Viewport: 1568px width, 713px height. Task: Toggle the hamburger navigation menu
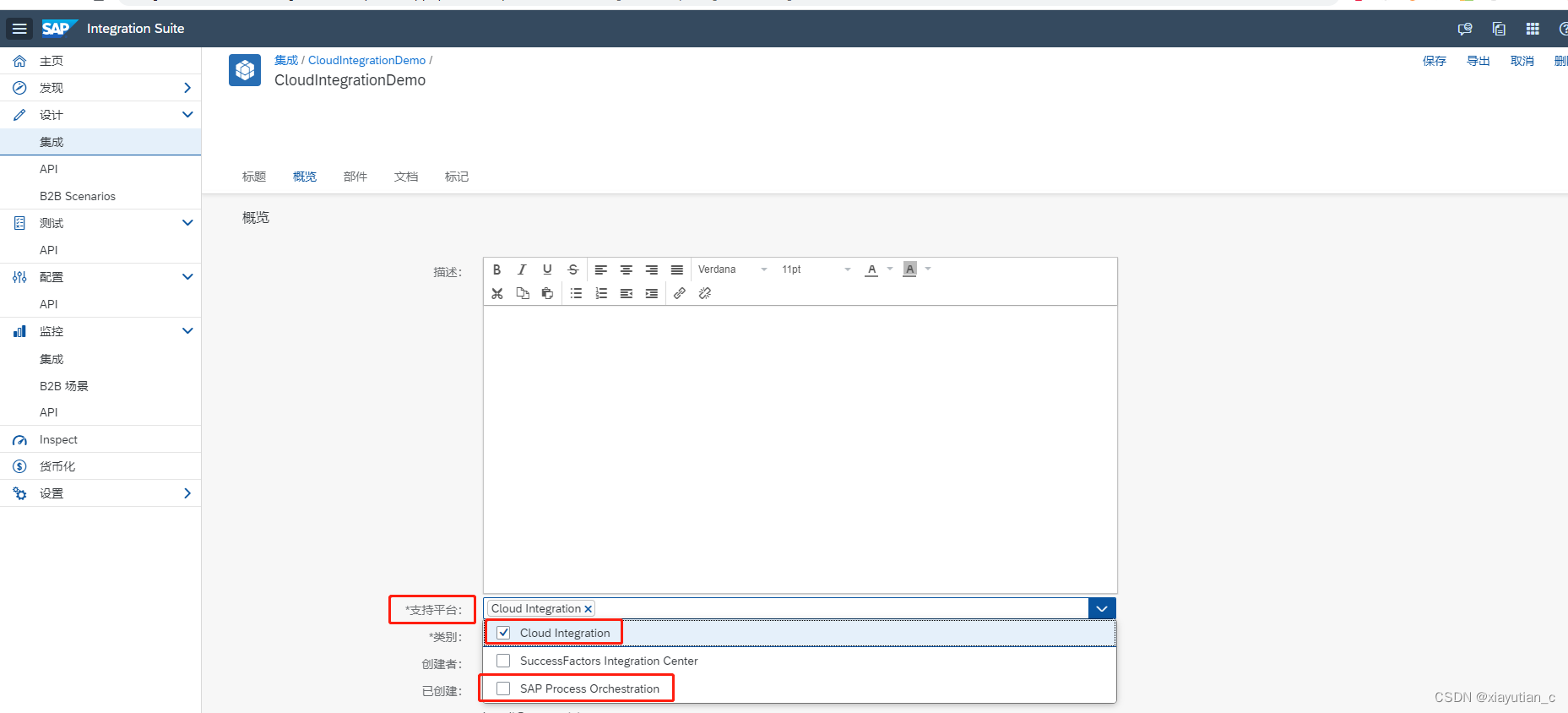pyautogui.click(x=19, y=29)
